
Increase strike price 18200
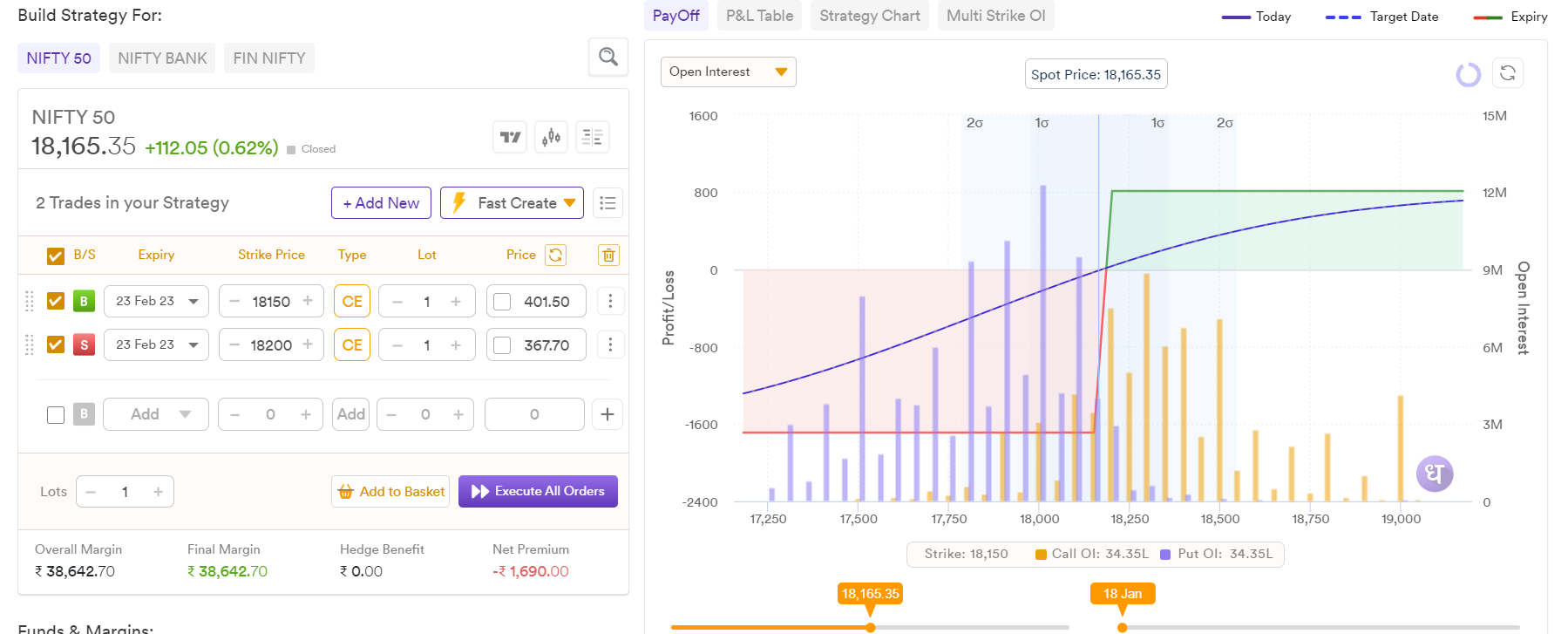pos(308,344)
